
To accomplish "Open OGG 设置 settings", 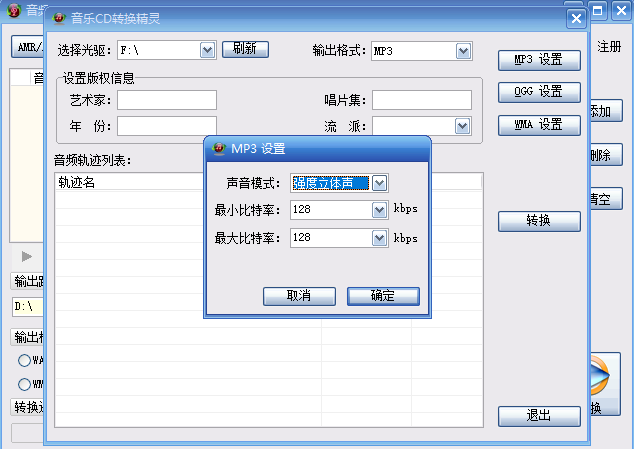I will [539, 92].
